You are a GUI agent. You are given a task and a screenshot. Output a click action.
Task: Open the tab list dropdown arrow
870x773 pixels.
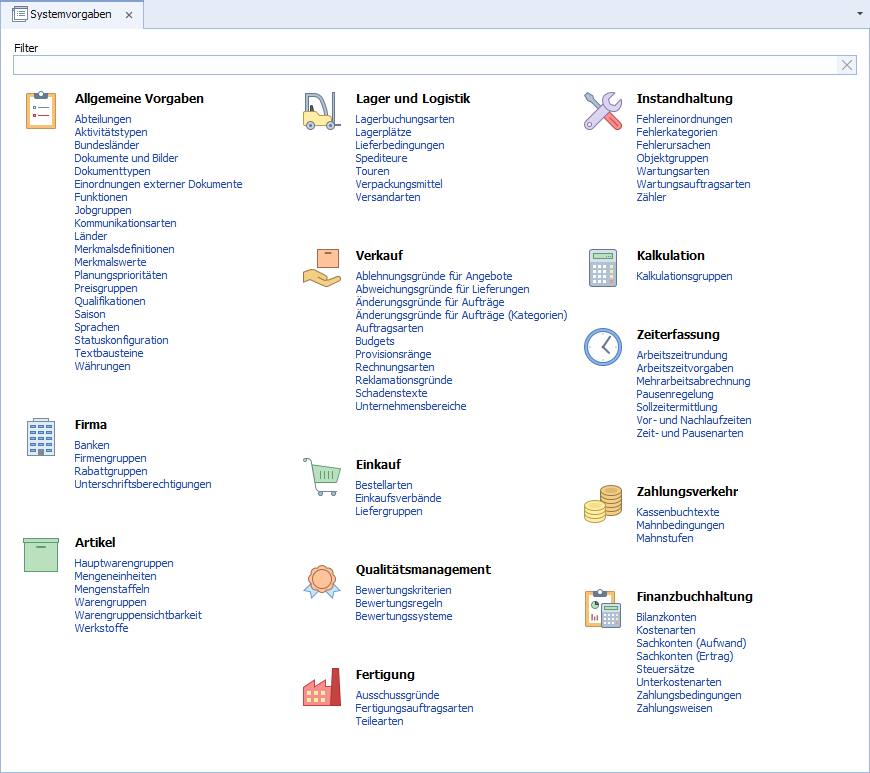click(x=860, y=15)
